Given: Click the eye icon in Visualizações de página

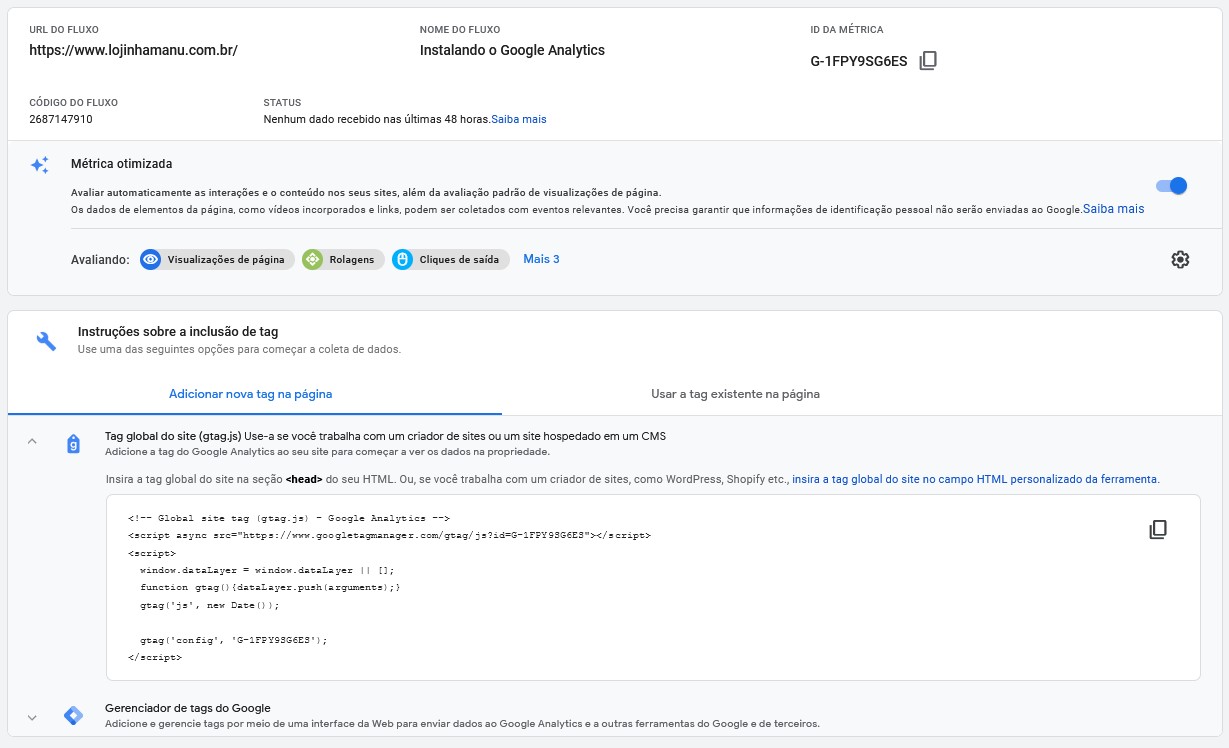Looking at the screenshot, I should click(x=151, y=259).
